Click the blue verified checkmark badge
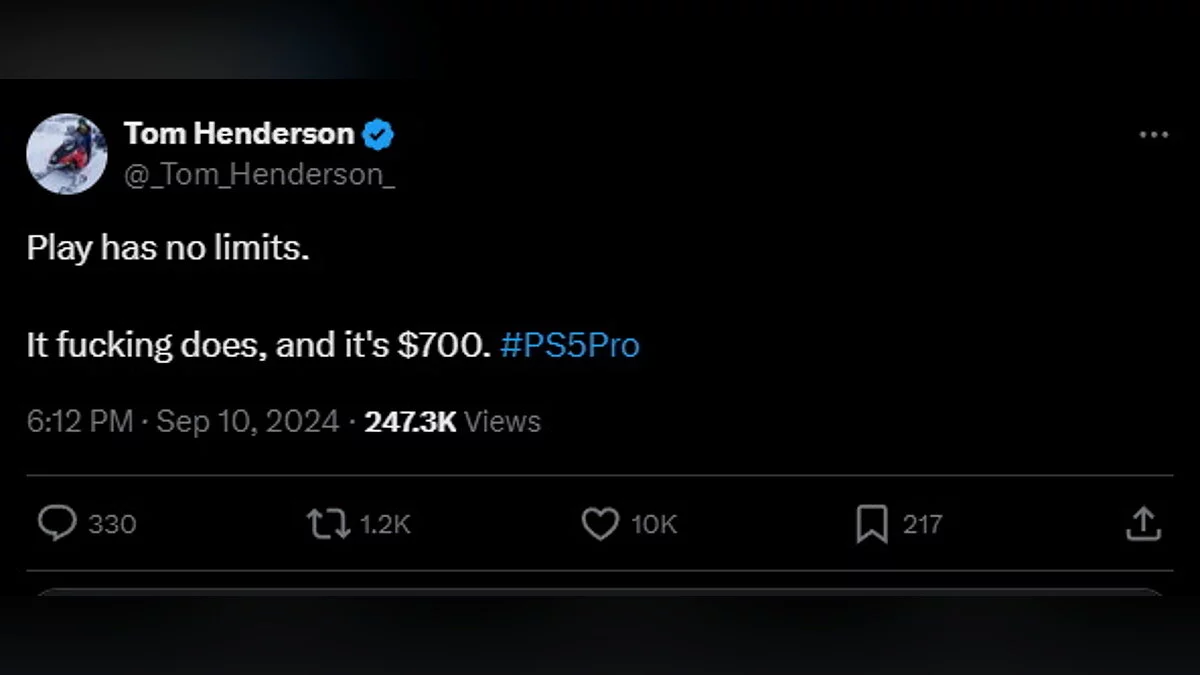Viewport: 1200px width, 675px height. tap(377, 134)
